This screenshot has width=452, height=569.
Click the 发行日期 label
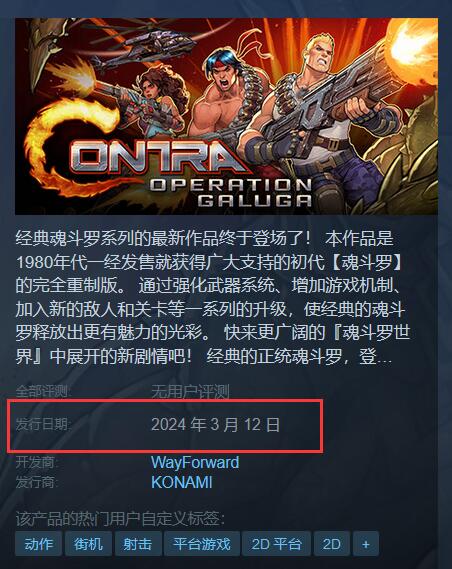[44, 424]
